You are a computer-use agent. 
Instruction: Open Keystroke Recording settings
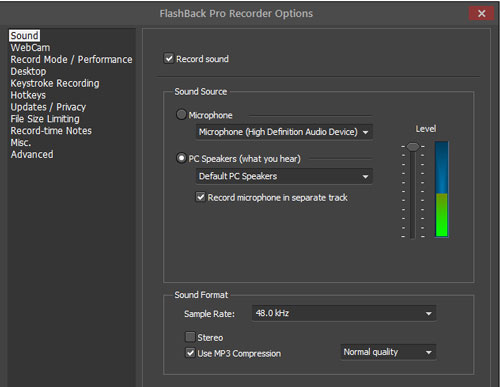click(x=55, y=83)
